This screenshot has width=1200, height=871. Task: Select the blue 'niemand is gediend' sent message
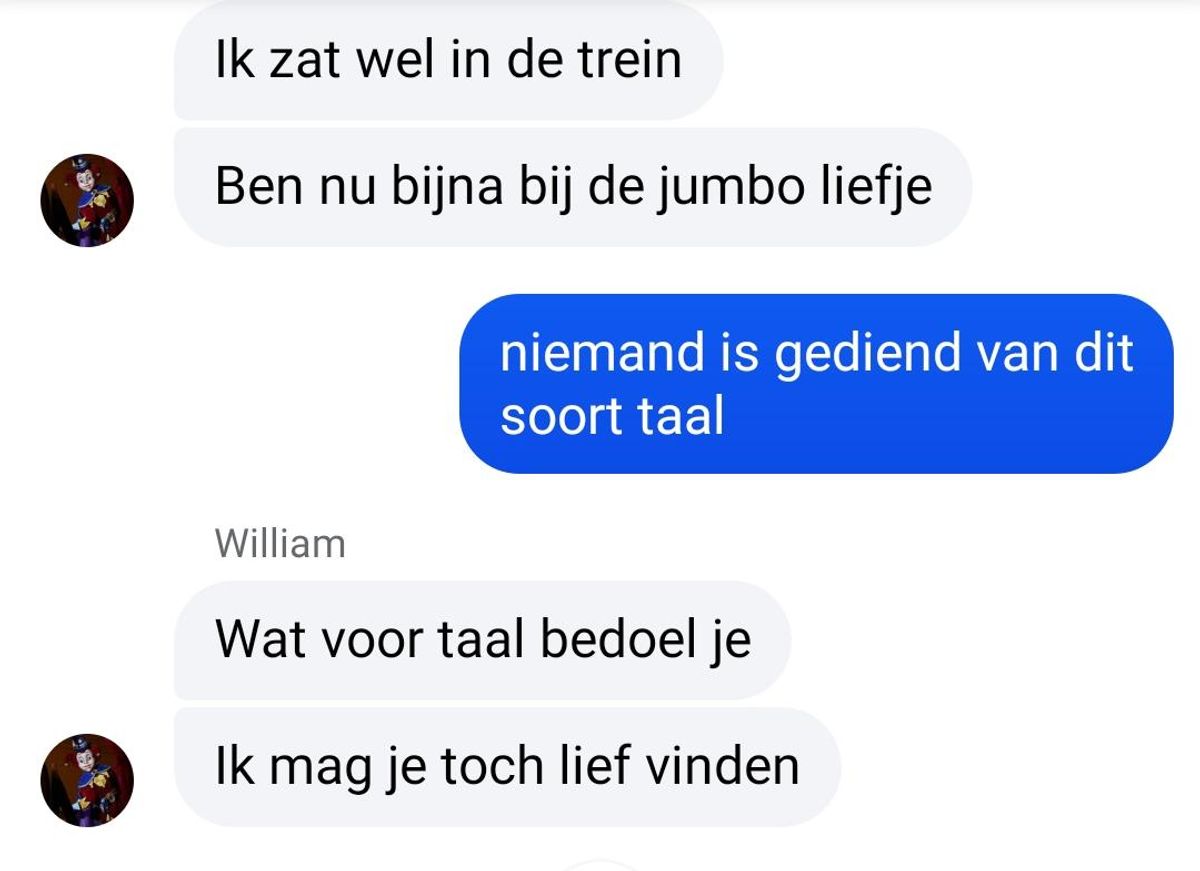816,384
